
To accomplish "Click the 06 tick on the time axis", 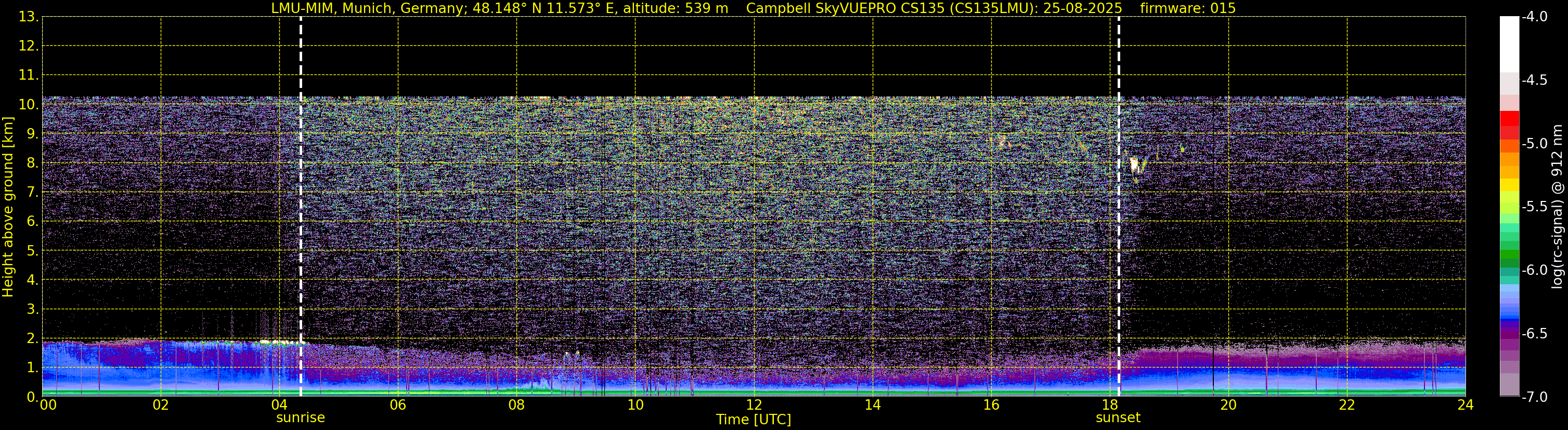I will click(x=398, y=405).
